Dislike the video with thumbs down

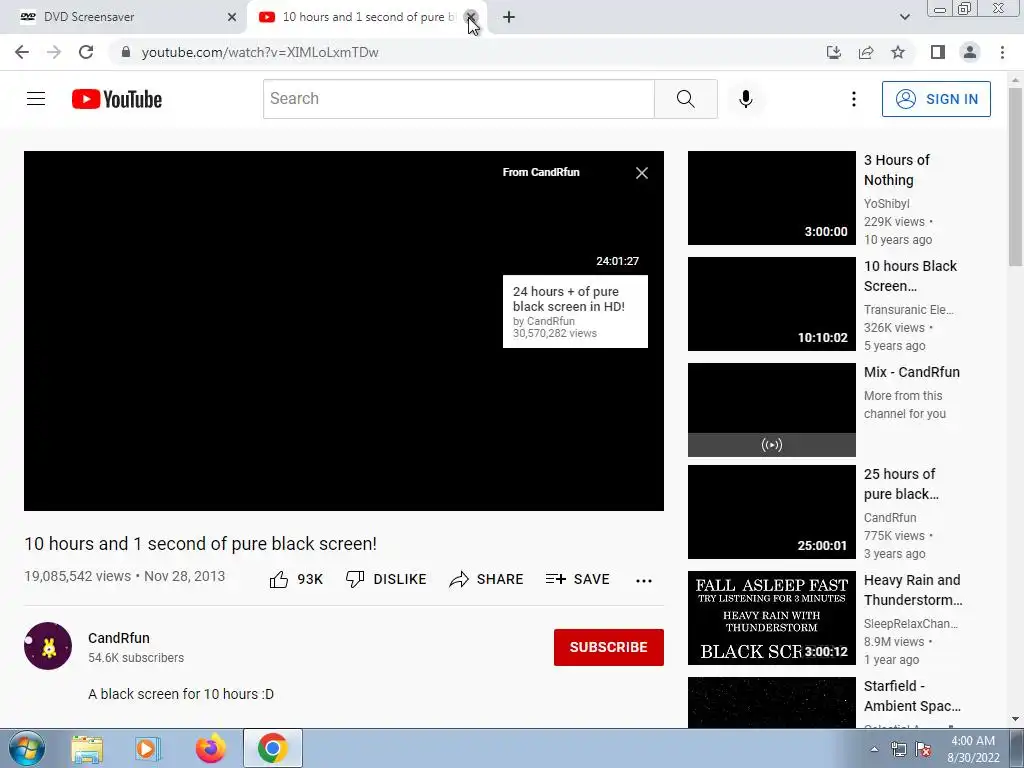[387, 579]
